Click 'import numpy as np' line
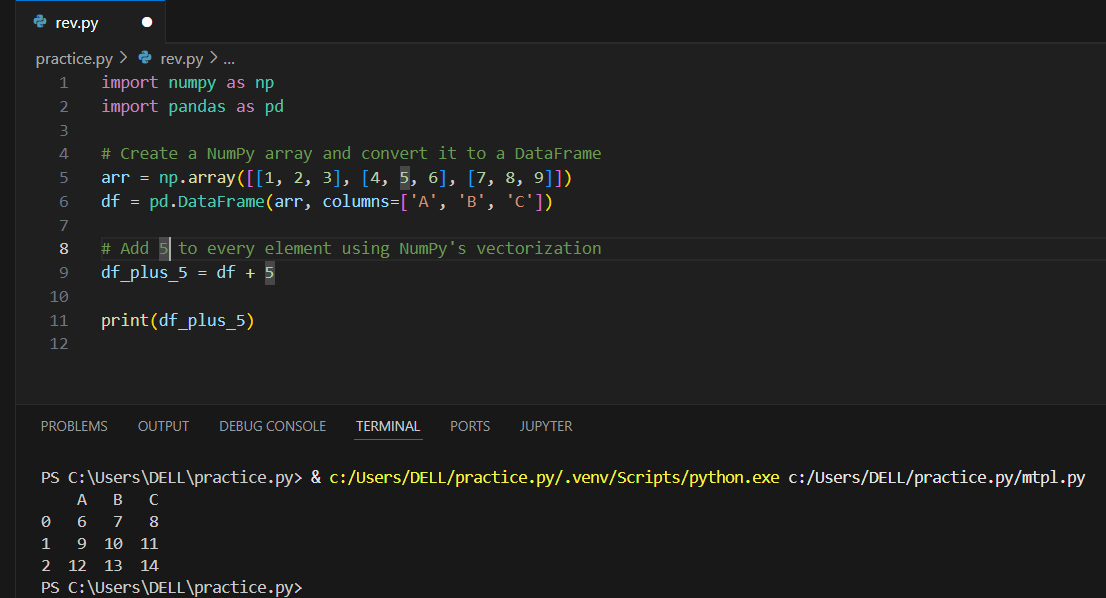 coord(188,83)
